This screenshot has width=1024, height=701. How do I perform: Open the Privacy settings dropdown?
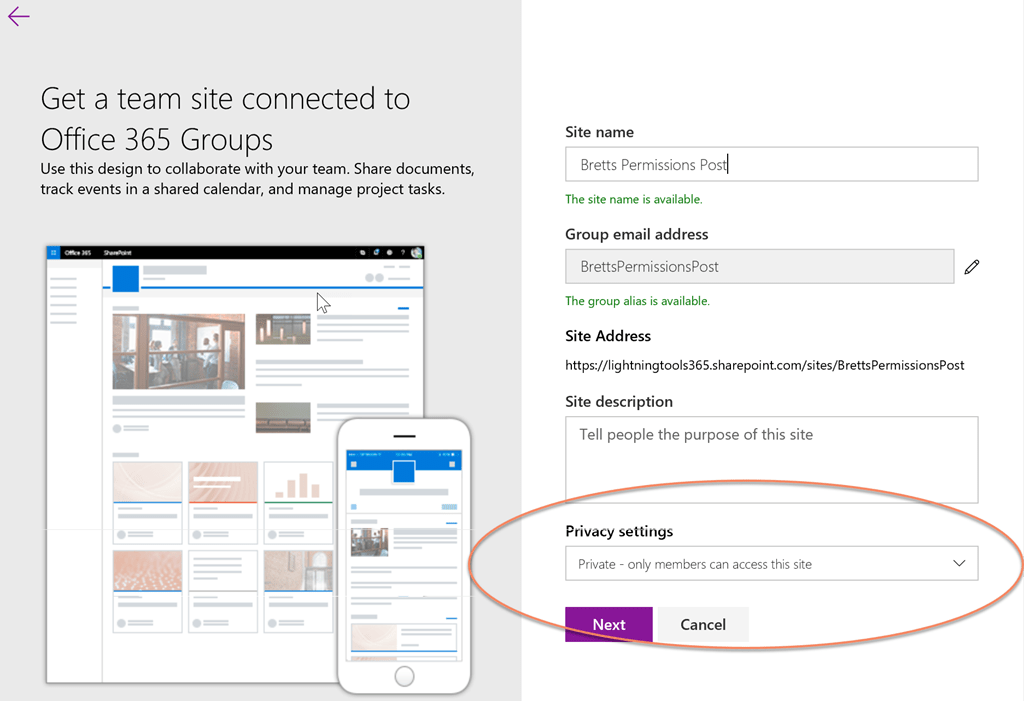(771, 563)
